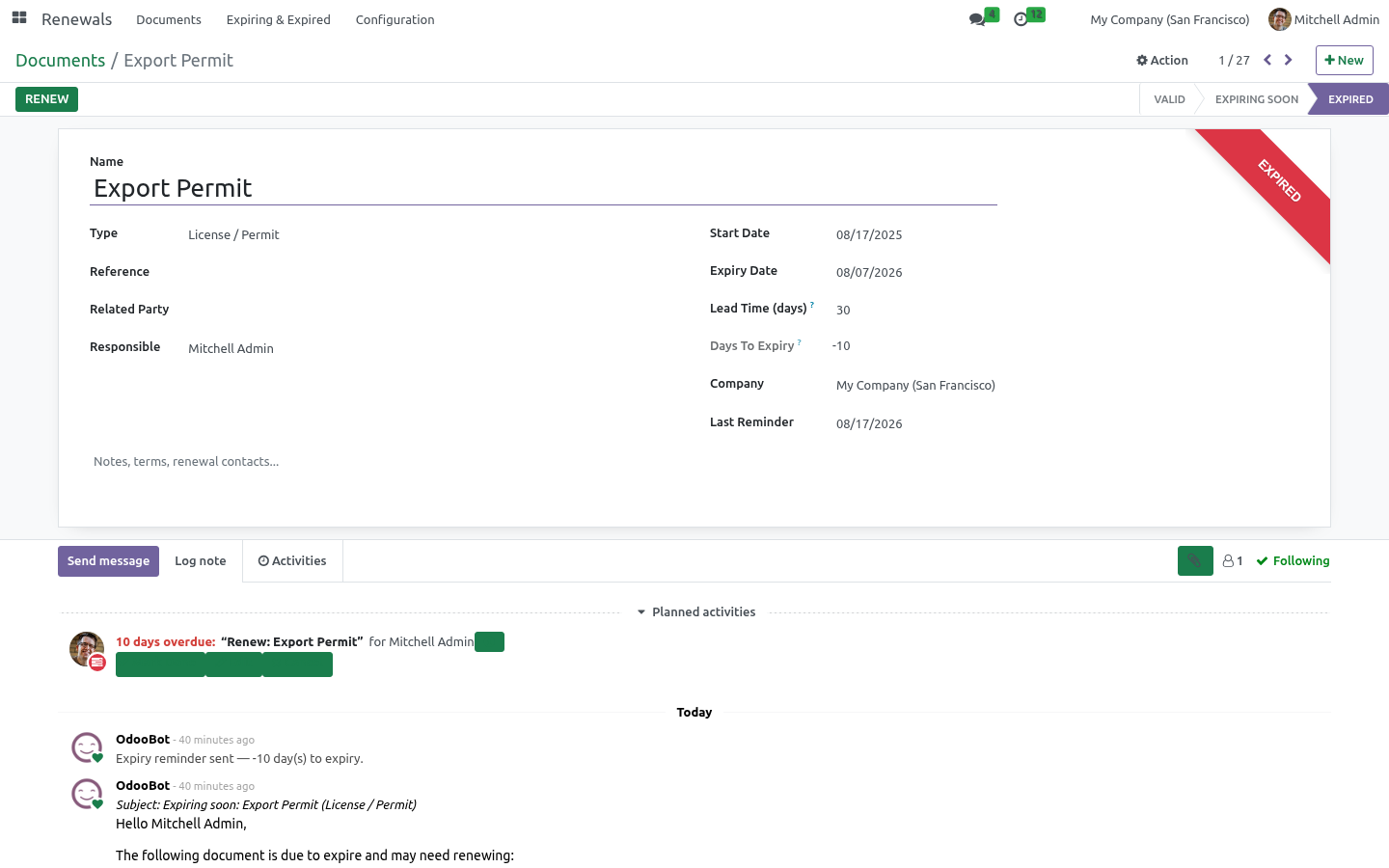Switch to the Log note tab

coord(201,560)
